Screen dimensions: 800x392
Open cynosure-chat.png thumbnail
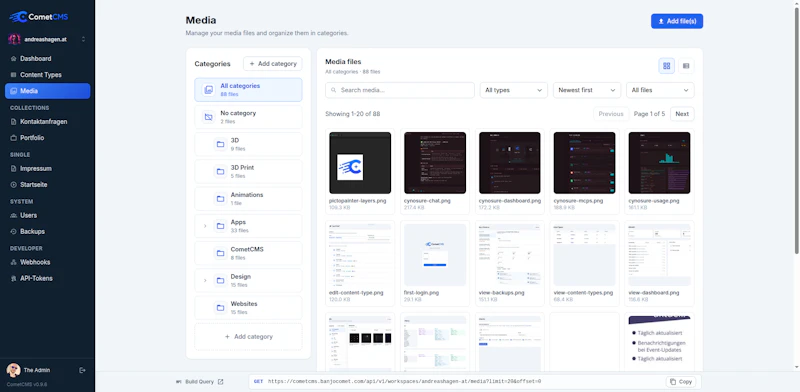pos(435,163)
